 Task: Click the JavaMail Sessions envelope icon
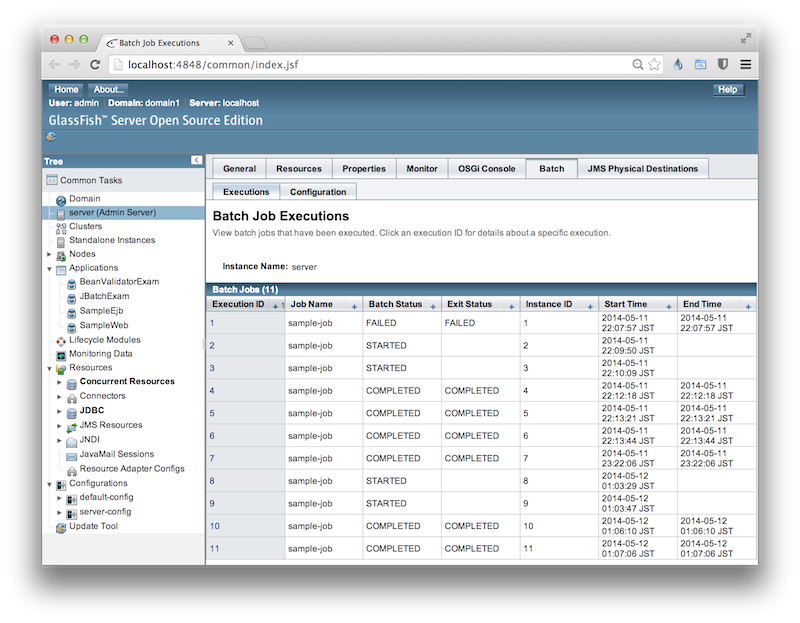point(71,455)
